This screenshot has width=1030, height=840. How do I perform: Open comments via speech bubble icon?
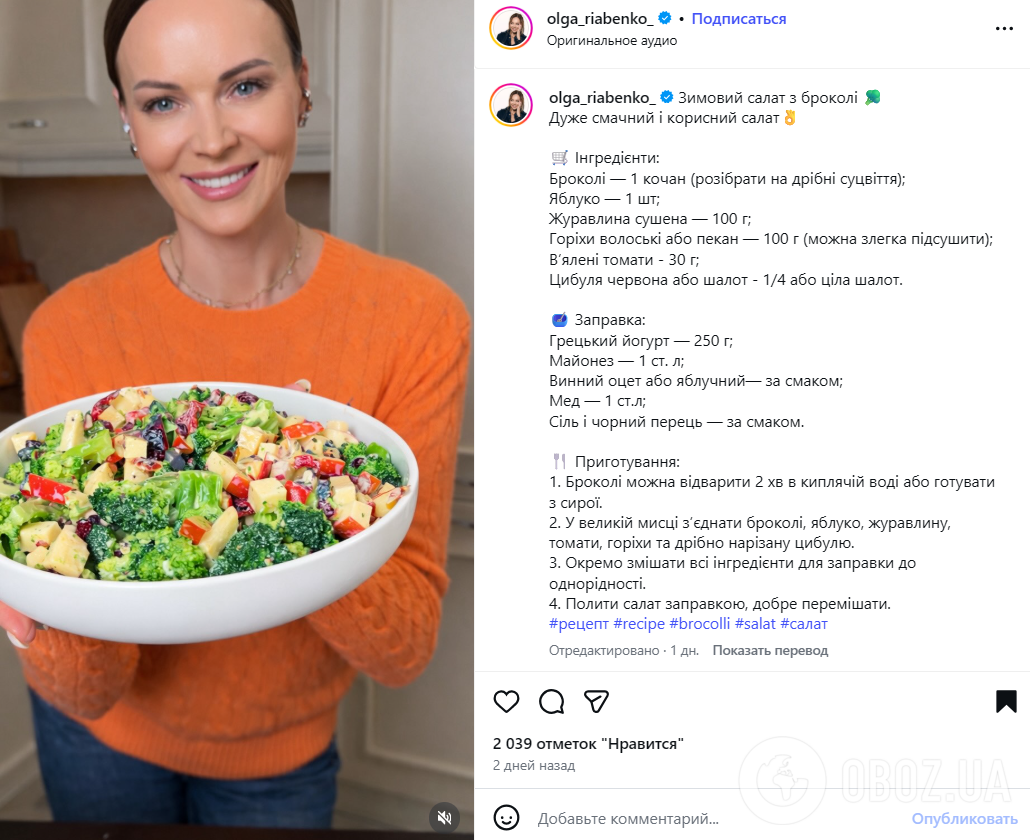click(552, 701)
